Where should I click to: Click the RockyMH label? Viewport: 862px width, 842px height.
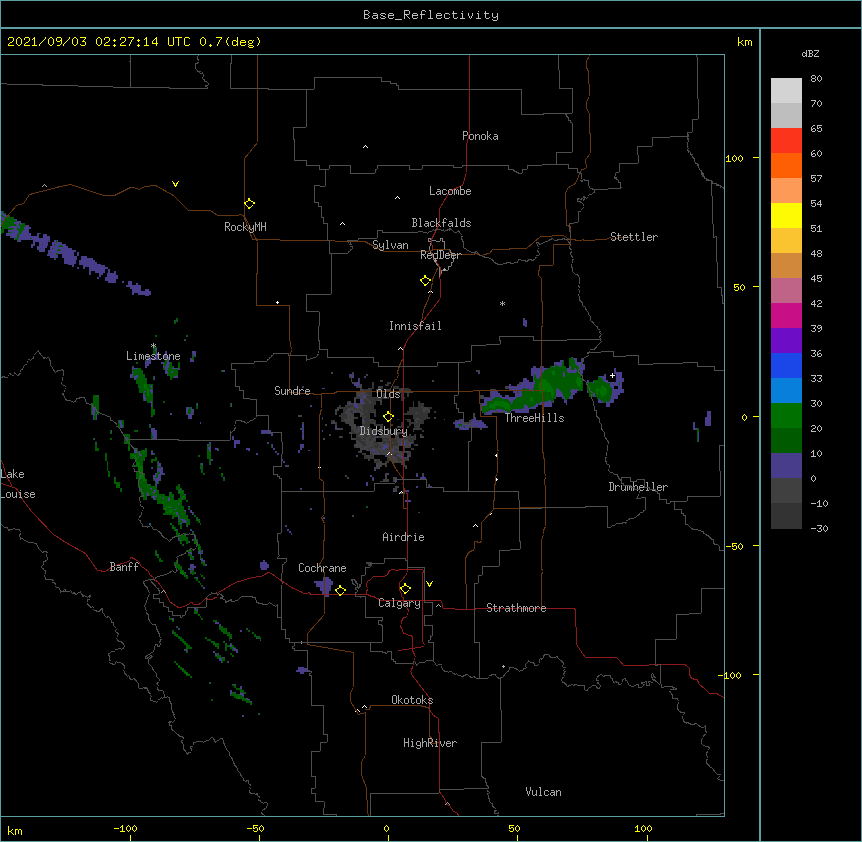pyautogui.click(x=245, y=226)
